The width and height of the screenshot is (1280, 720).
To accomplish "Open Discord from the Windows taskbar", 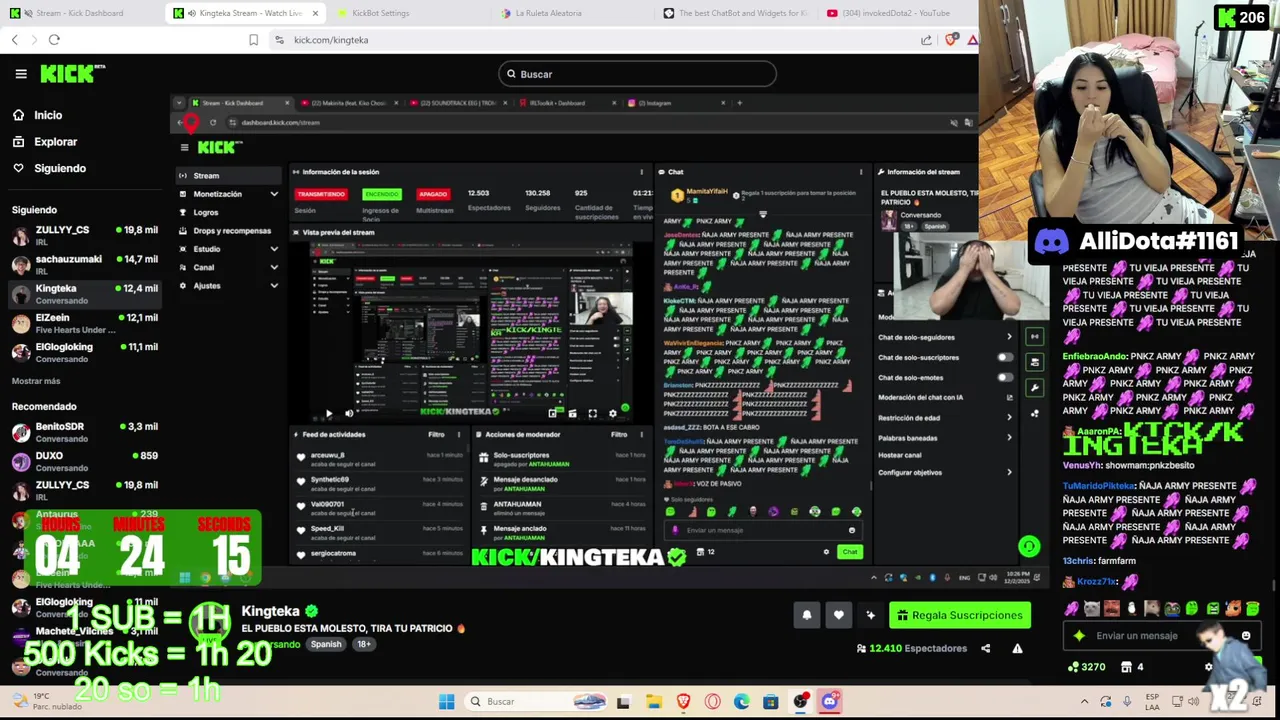I will coord(829,701).
